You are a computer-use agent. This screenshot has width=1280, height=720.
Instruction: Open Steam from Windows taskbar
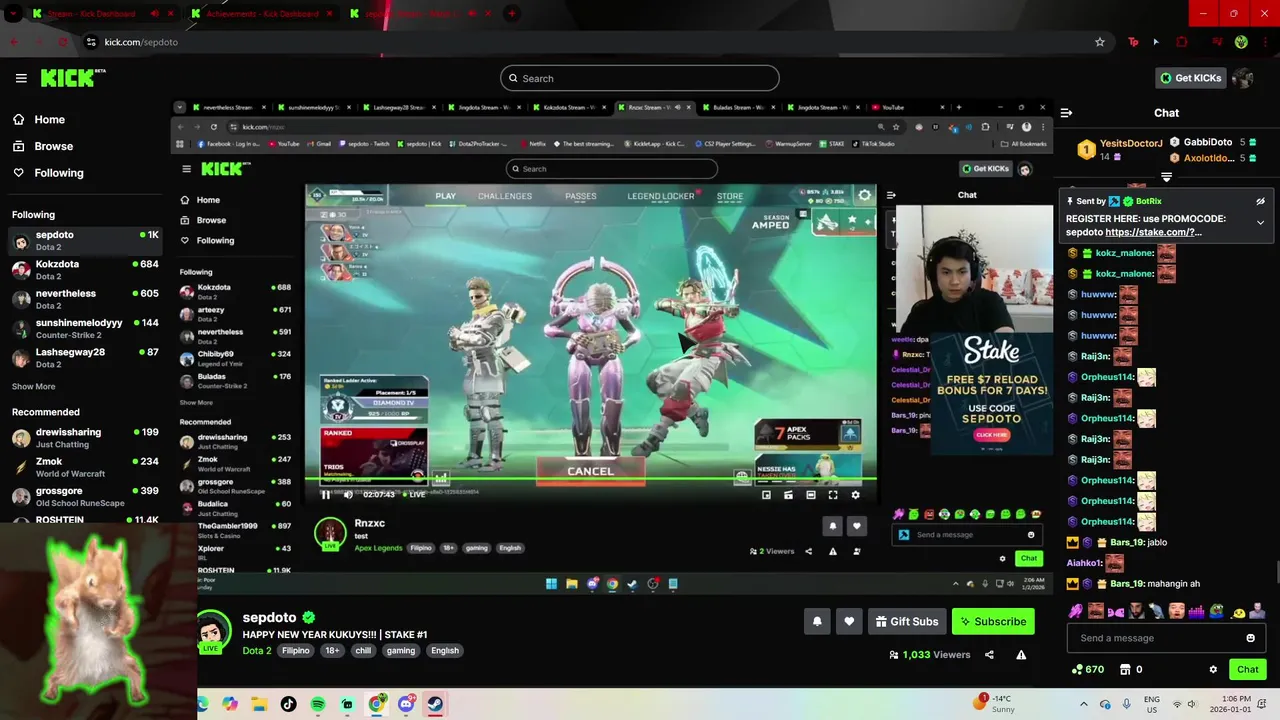(x=435, y=704)
